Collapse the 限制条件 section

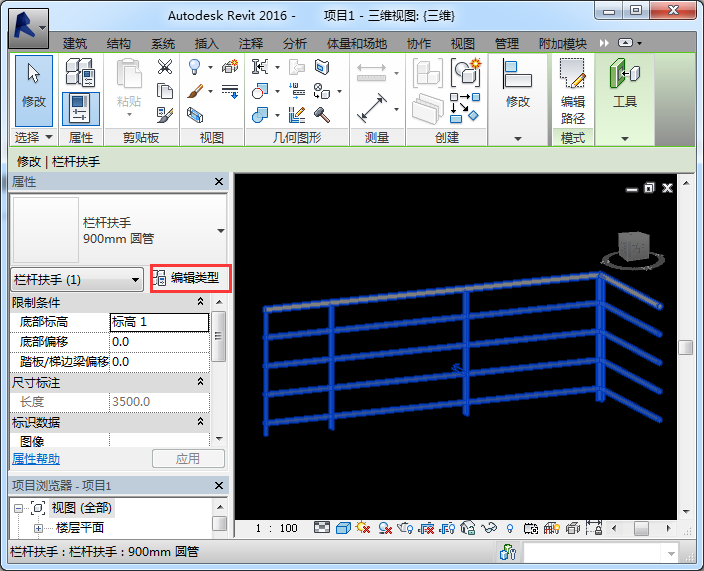(x=200, y=302)
